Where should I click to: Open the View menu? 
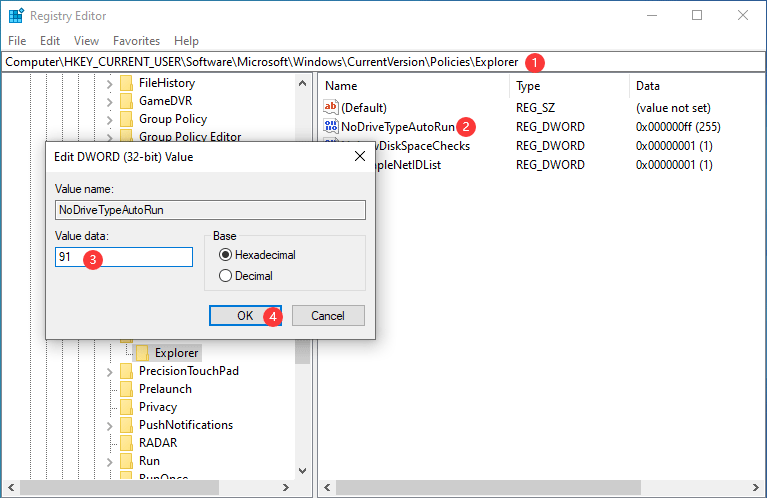click(x=87, y=41)
